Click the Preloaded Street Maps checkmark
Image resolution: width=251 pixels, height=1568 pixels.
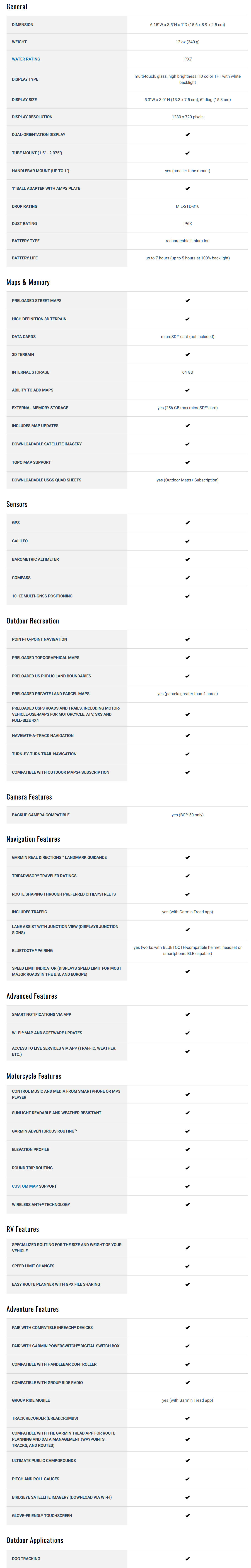pyautogui.click(x=187, y=301)
